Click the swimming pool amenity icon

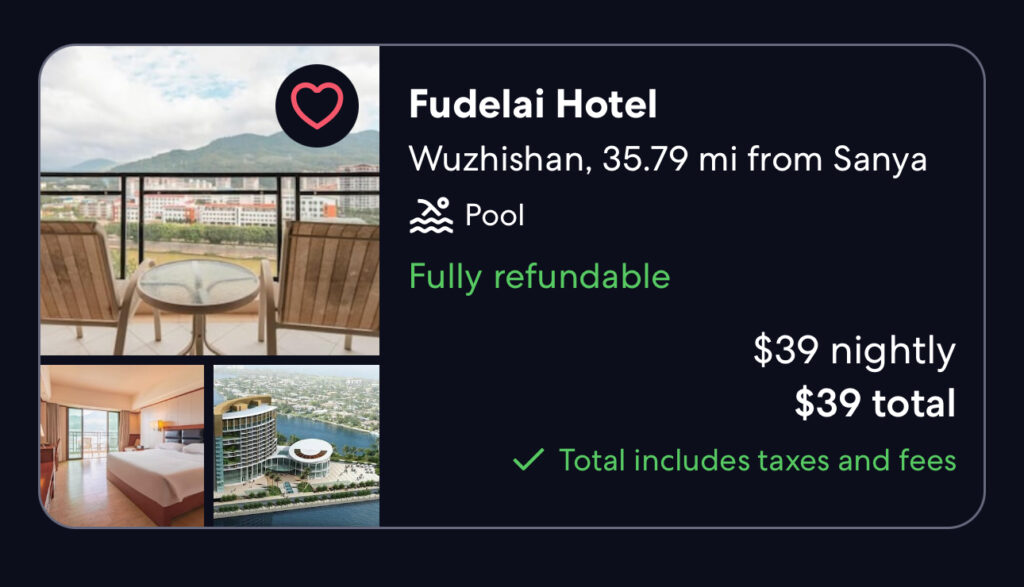[430, 215]
